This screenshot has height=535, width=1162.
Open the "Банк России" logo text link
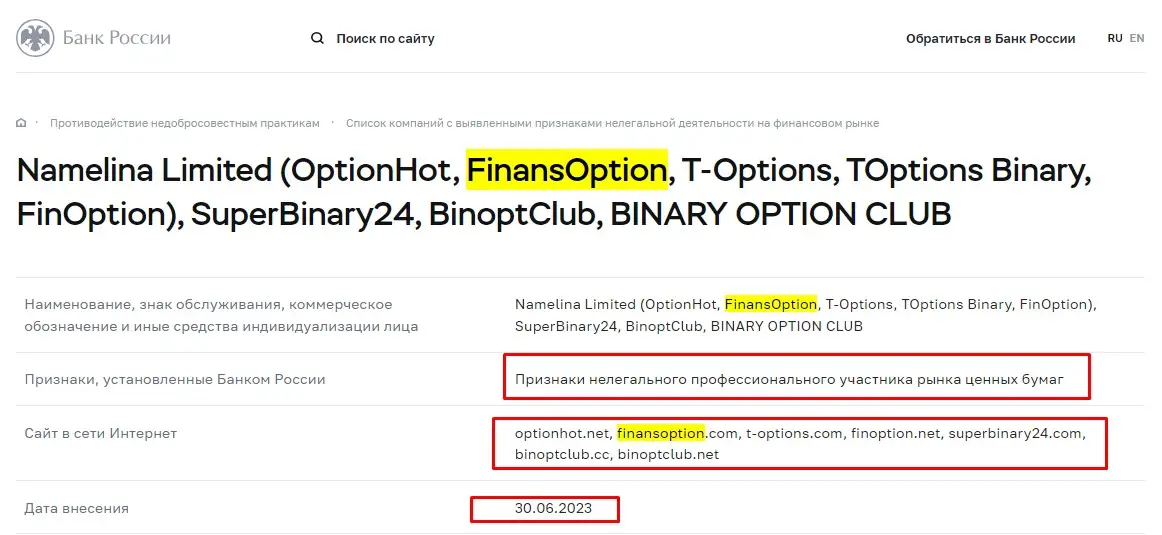click(x=116, y=39)
